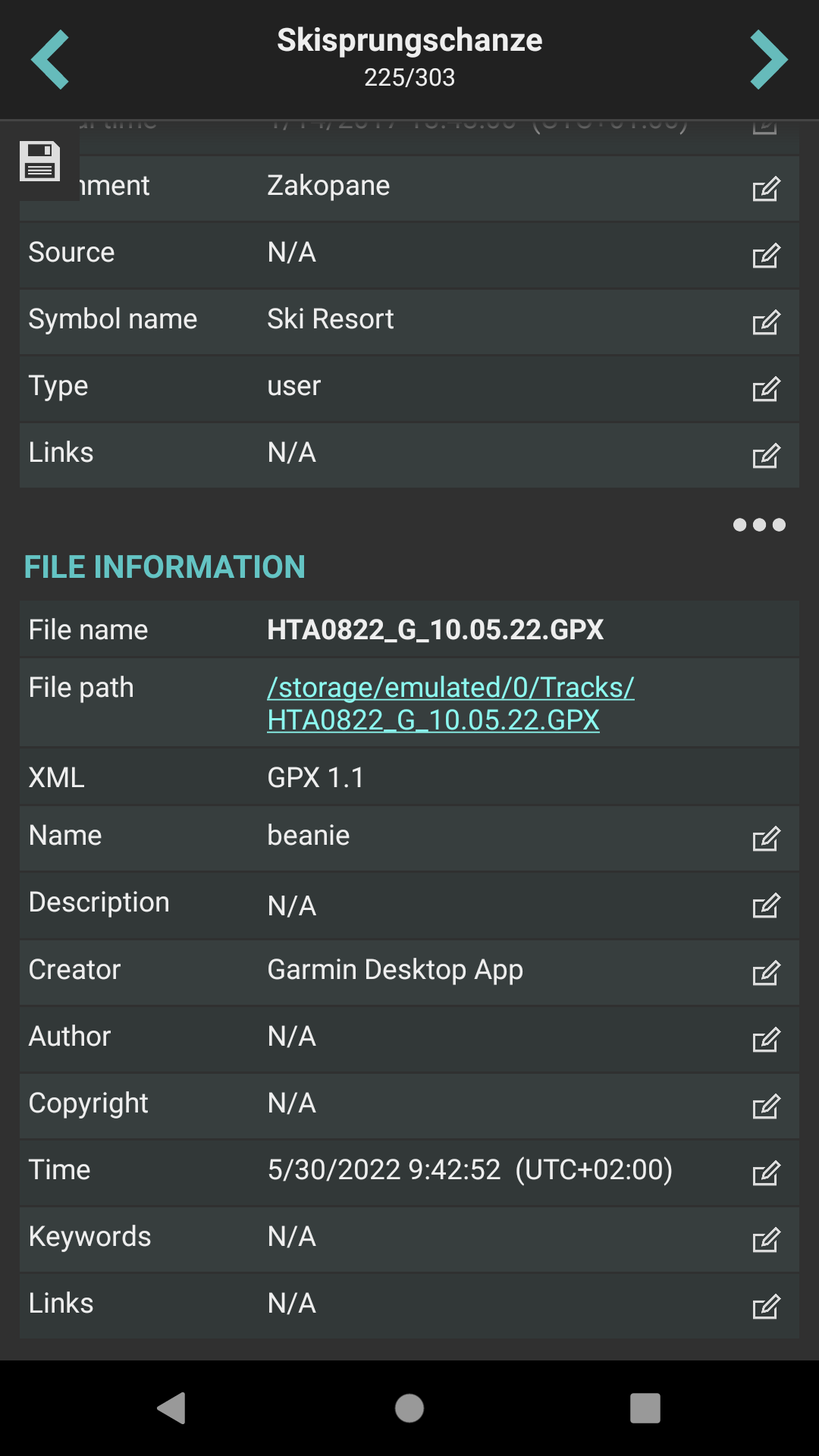The image size is (819, 1456).
Task: Open the three-dot more options menu
Action: point(758,525)
